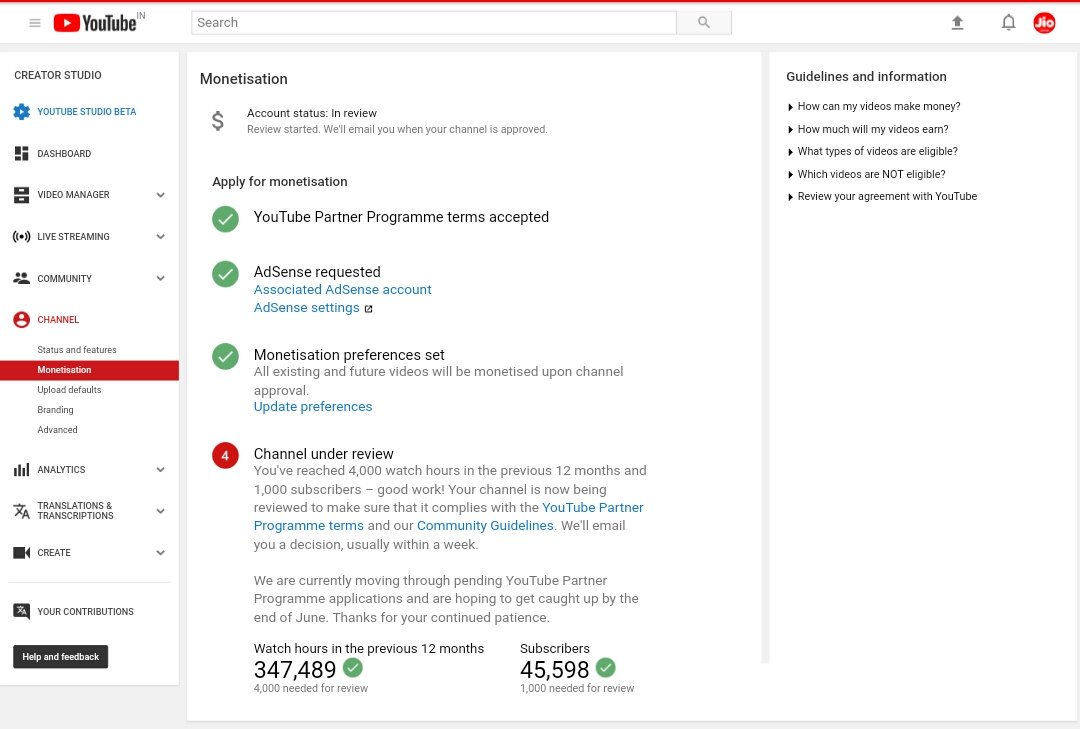Click the 347,489 watch hours value
The height and width of the screenshot is (729, 1080).
point(295,670)
